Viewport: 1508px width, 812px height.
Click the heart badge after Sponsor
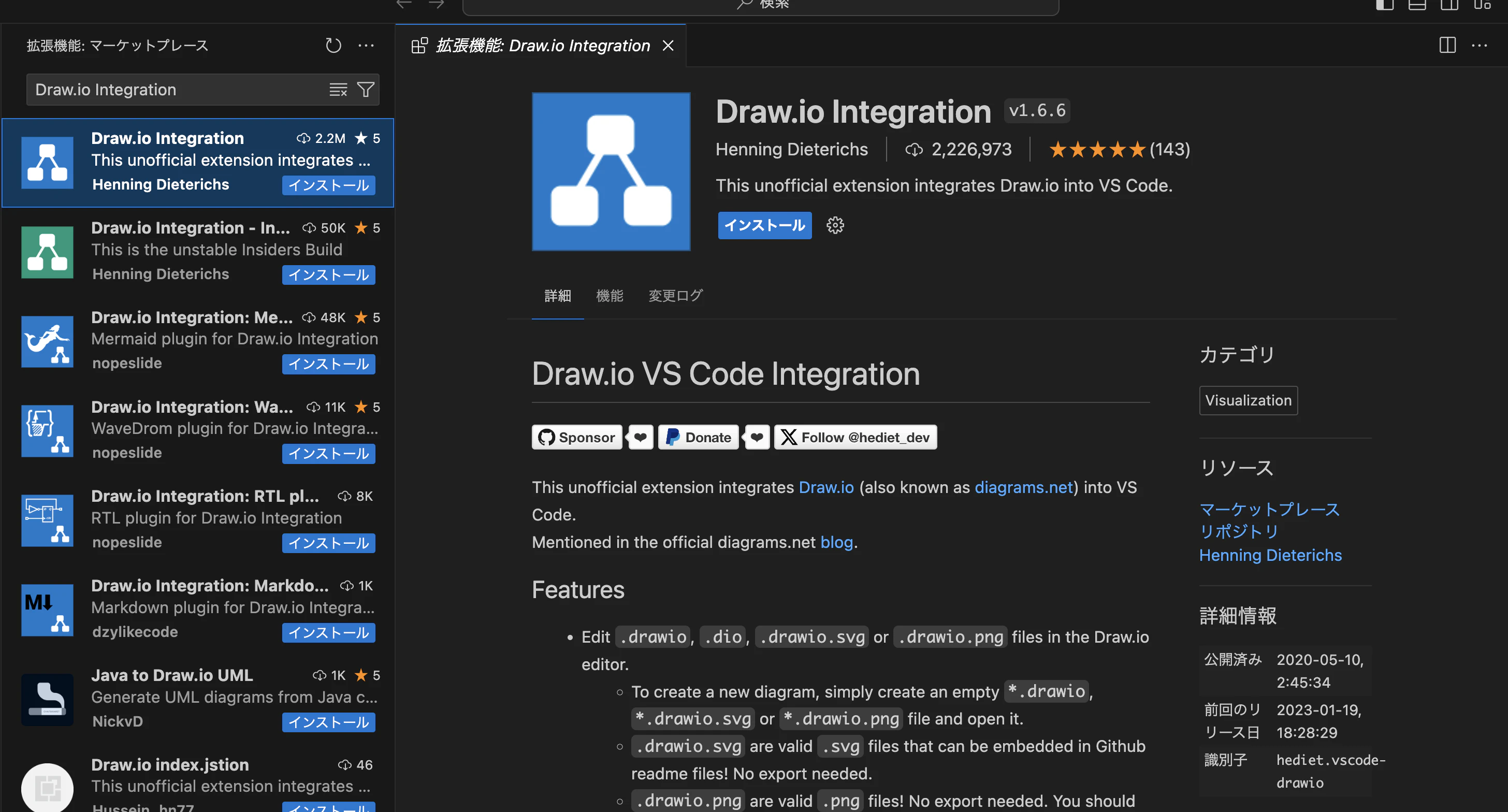click(641, 437)
